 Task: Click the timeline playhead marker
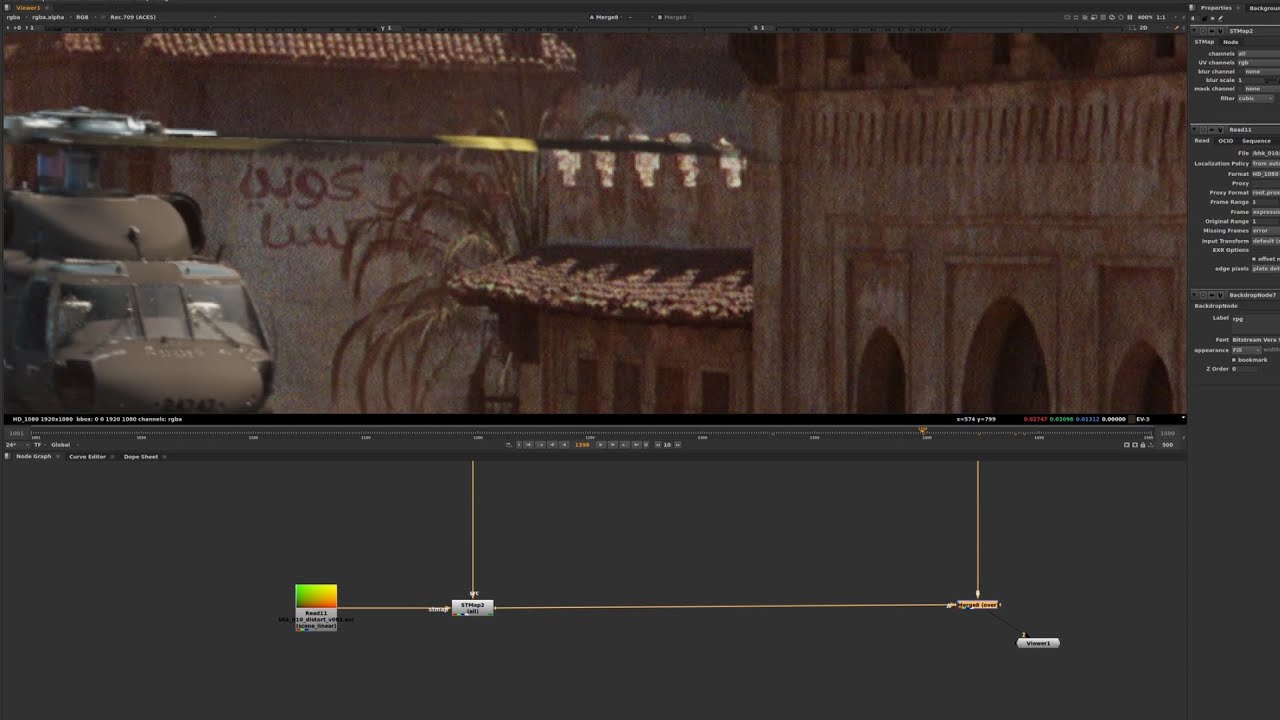coord(922,431)
